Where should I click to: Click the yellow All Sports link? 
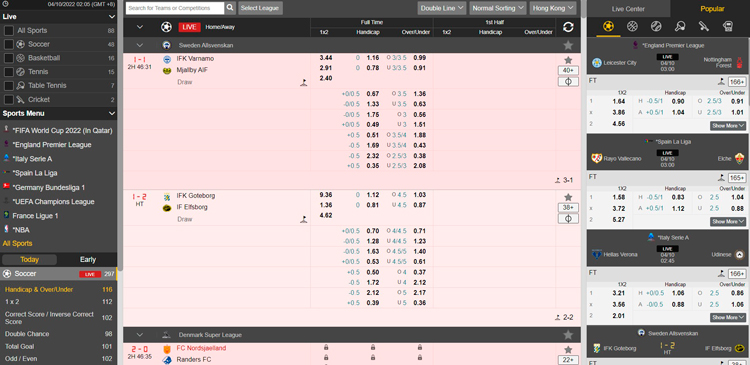tap(18, 243)
